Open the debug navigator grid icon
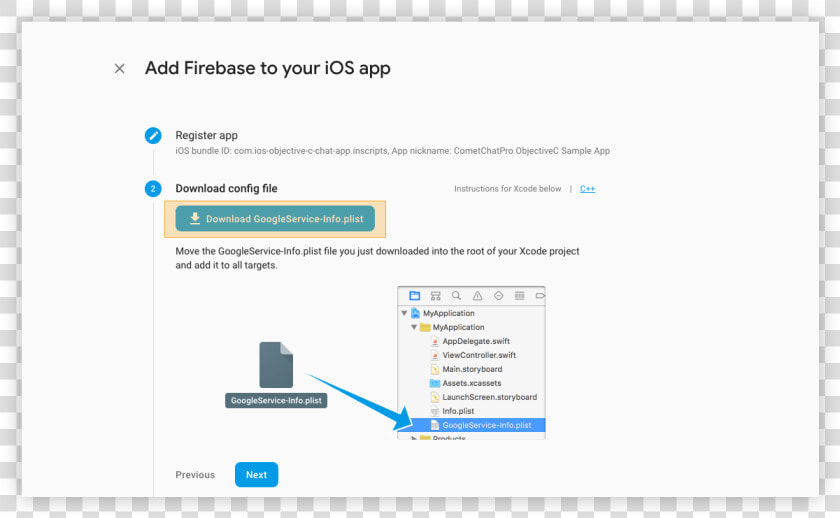 tap(520, 296)
